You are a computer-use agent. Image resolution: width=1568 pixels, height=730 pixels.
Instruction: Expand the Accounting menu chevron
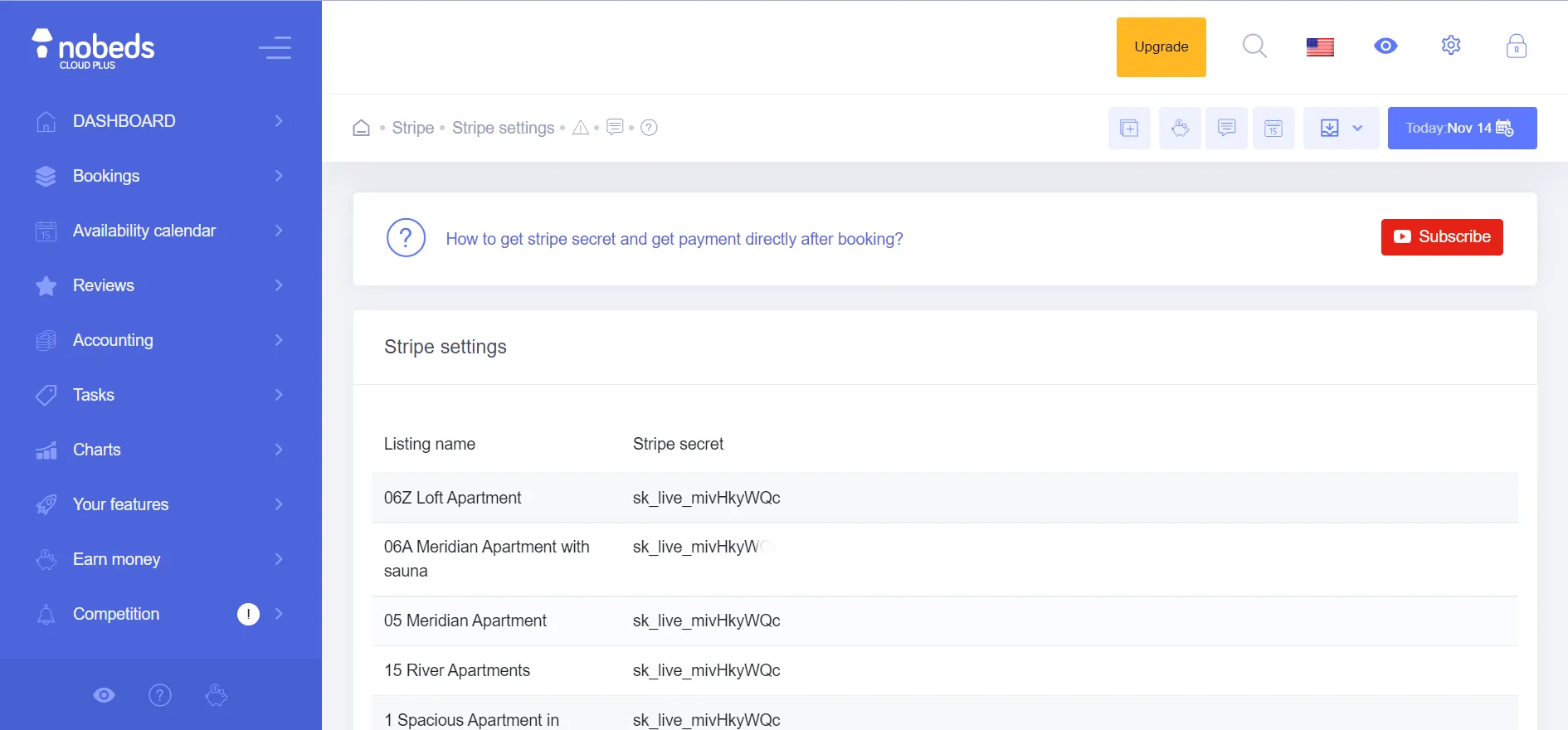point(279,340)
